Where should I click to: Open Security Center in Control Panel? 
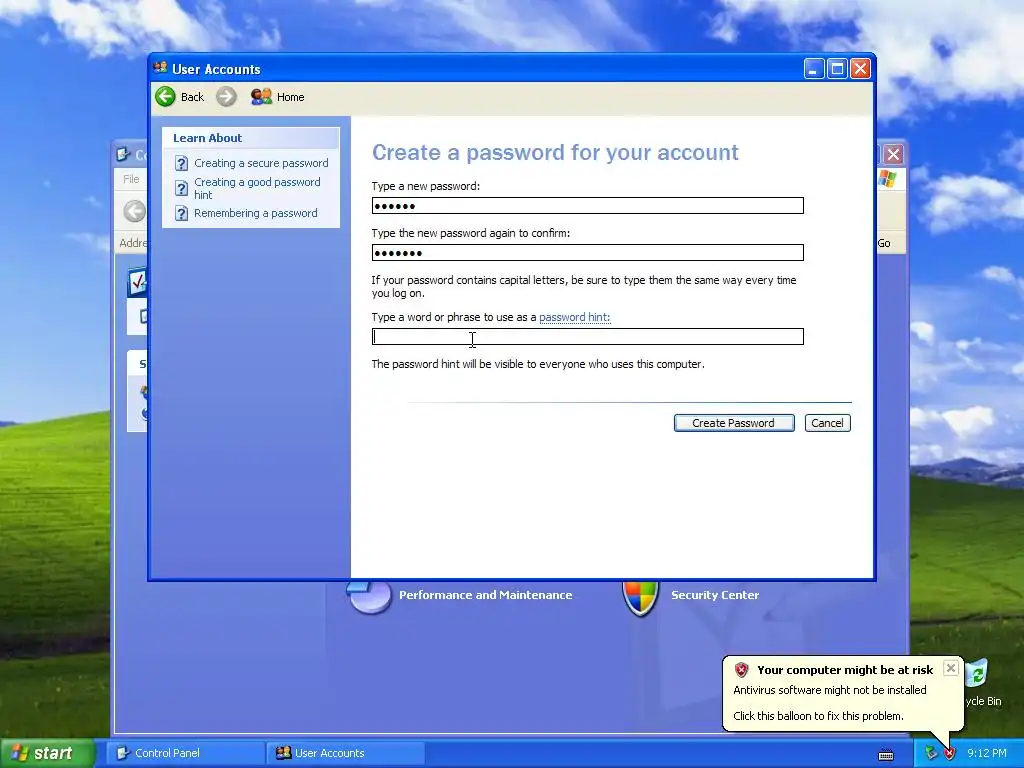(x=715, y=595)
